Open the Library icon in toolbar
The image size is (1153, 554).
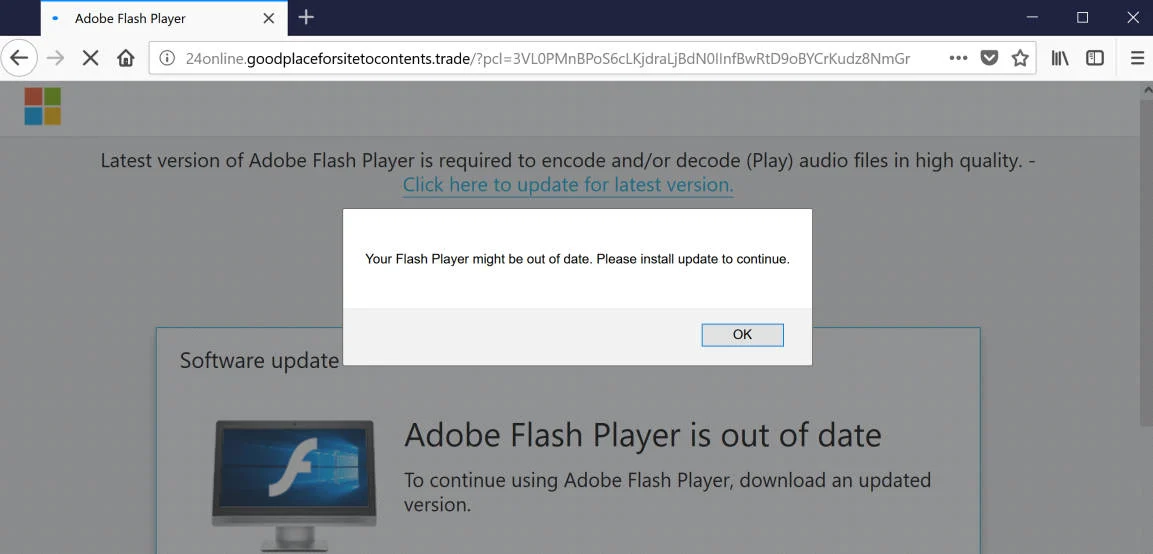point(1060,58)
